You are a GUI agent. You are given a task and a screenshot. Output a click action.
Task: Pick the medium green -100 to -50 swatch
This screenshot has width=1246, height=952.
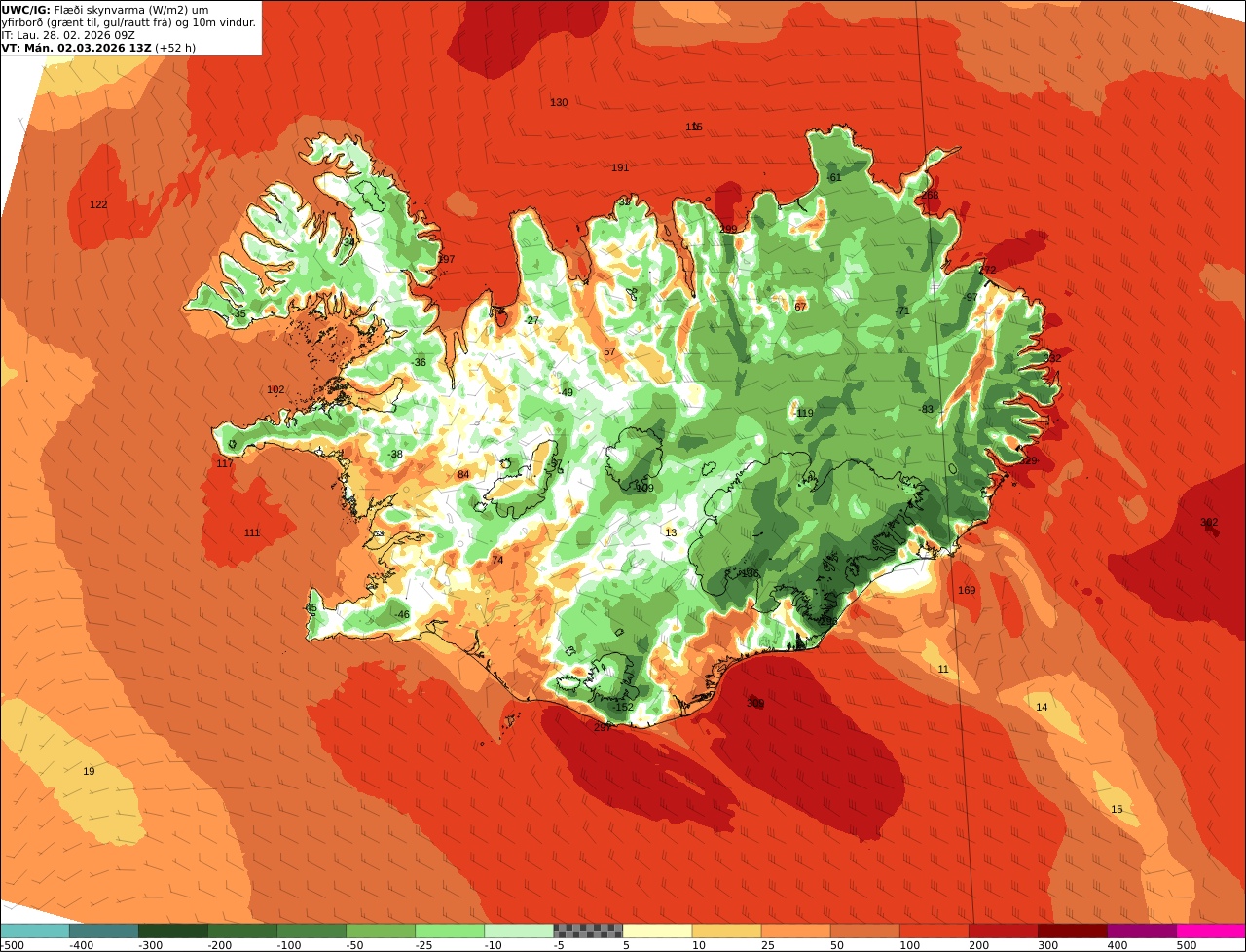311,931
